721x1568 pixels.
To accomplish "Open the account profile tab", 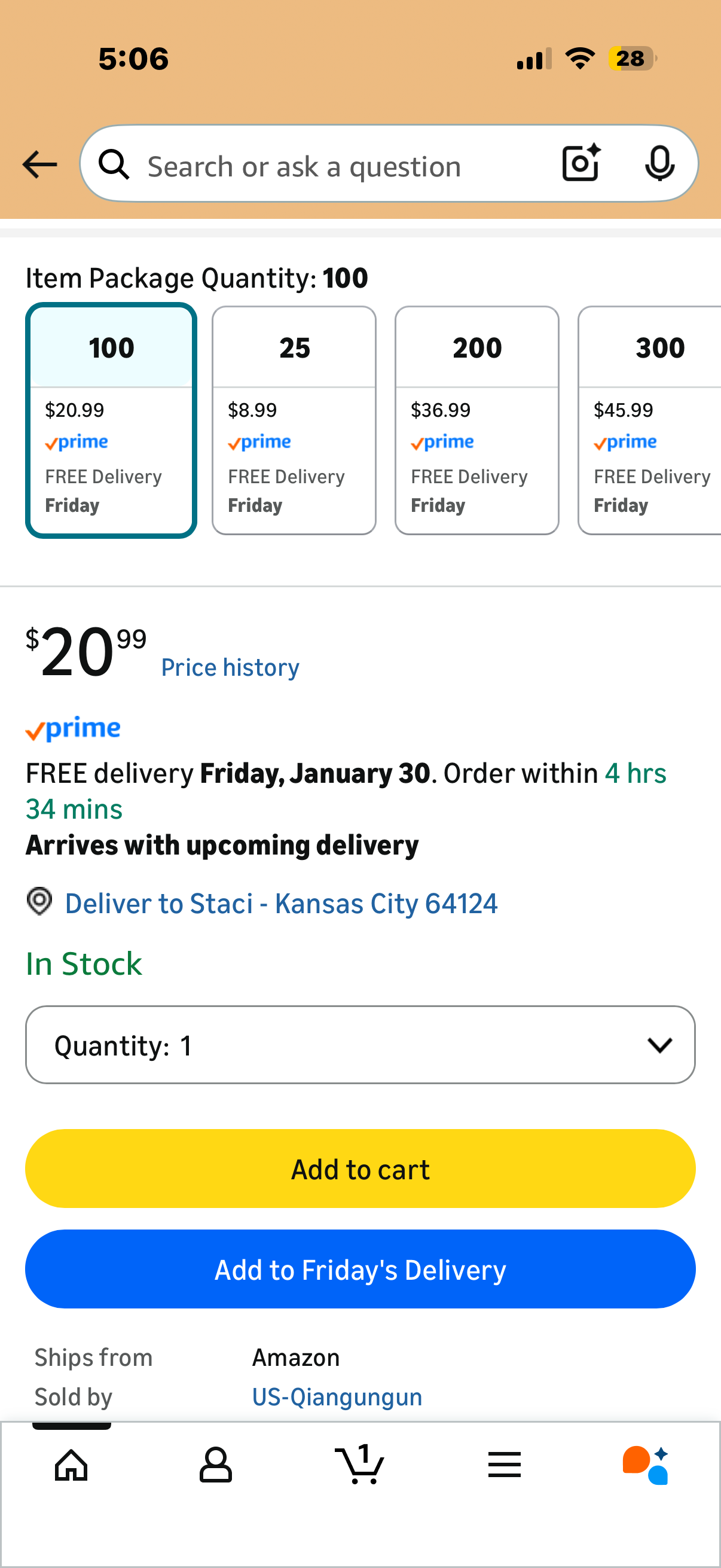I will pyautogui.click(x=215, y=1465).
